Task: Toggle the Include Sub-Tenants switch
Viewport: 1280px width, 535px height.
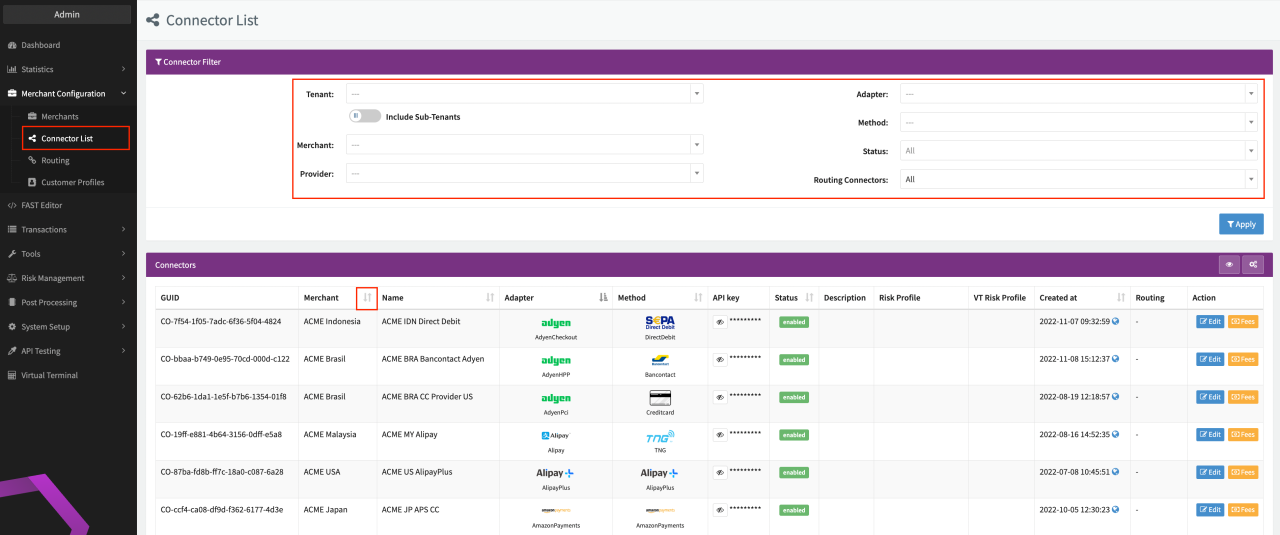Action: (365, 116)
